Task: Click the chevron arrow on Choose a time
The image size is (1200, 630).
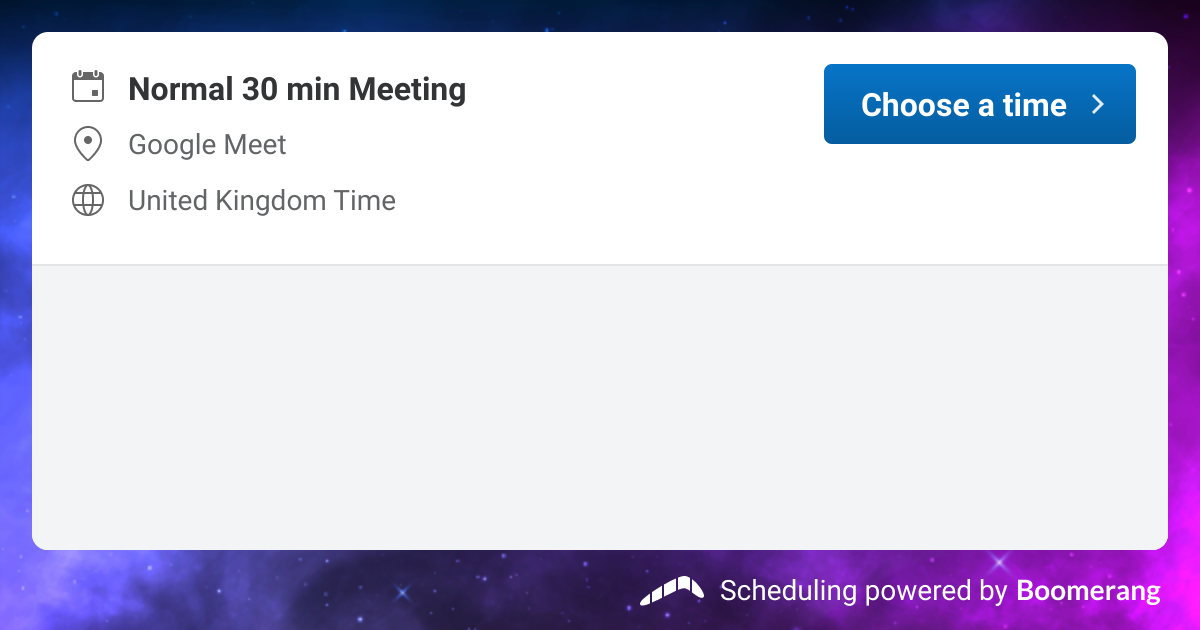Action: pos(1098,104)
